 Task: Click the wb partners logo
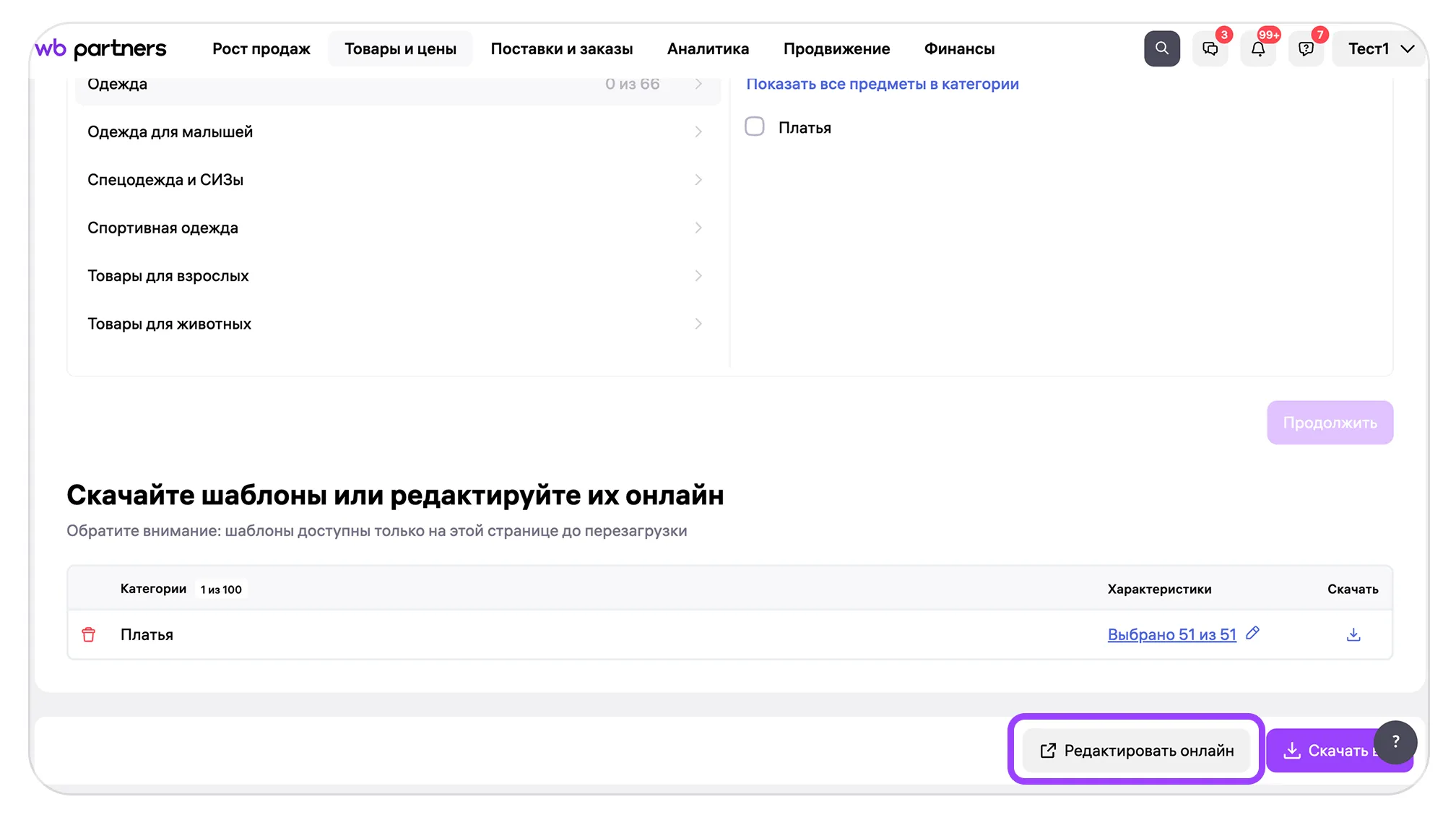point(100,48)
